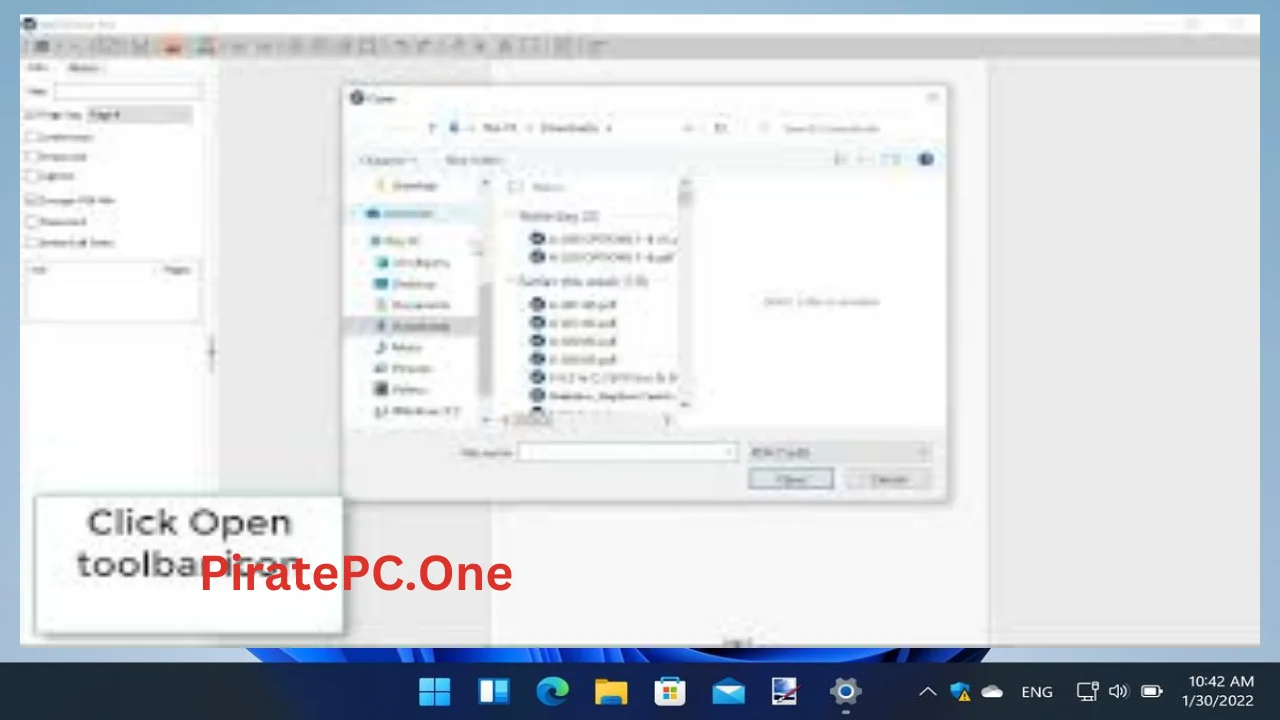The height and width of the screenshot is (720, 1280).
Task: Open the PDF file type dropdown
Action: (839, 453)
